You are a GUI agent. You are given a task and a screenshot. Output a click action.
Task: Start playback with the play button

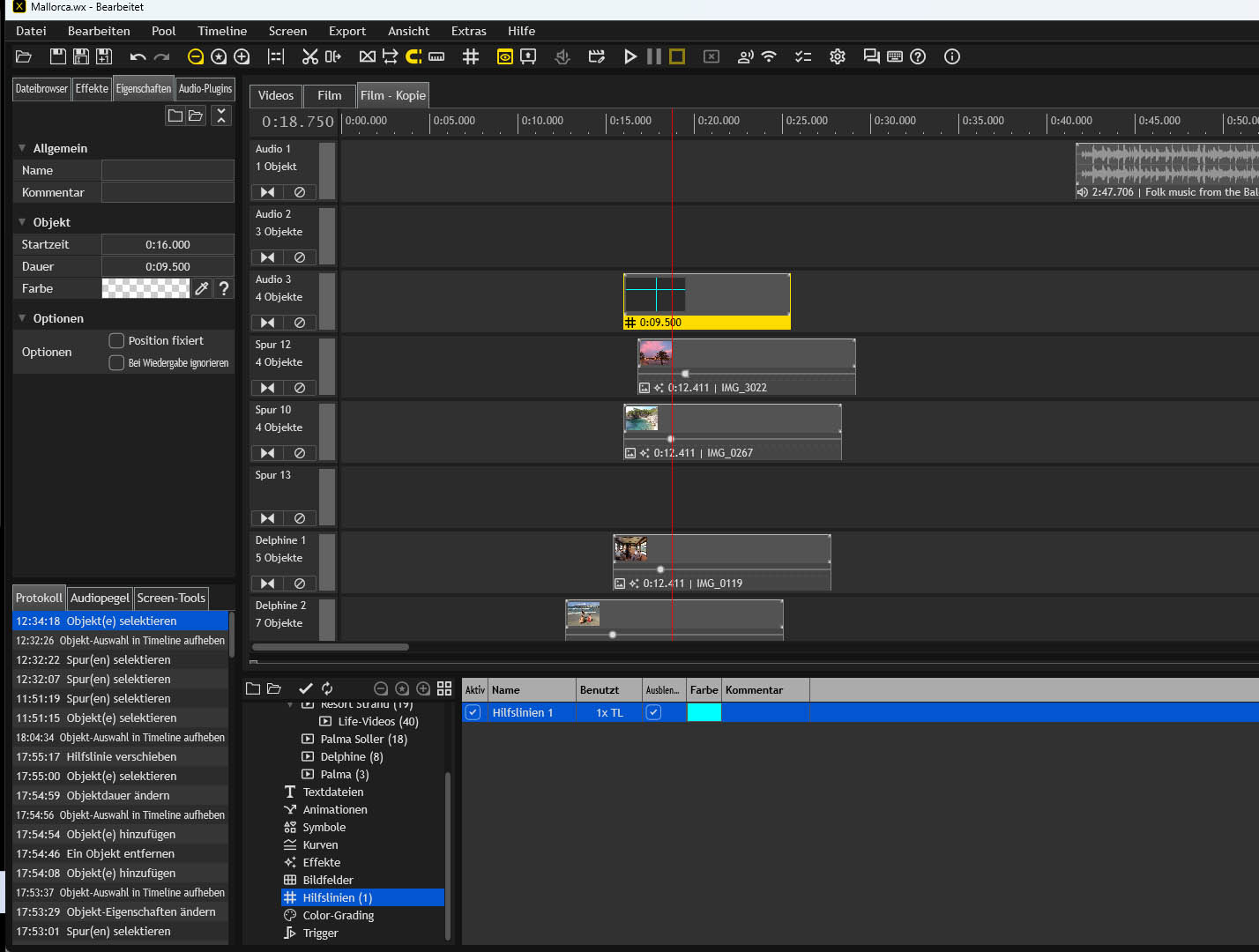[629, 56]
